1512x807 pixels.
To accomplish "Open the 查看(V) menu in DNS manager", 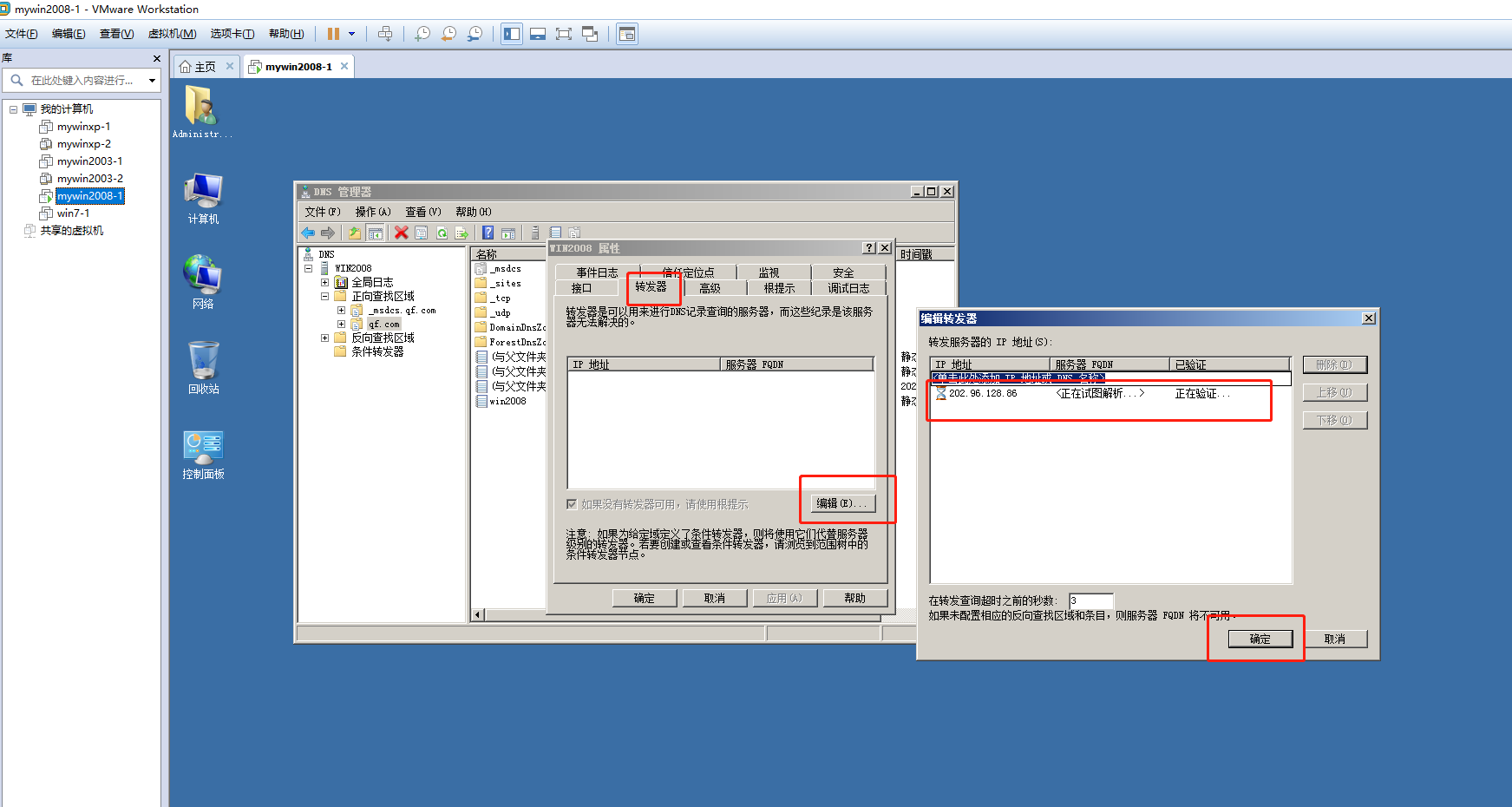I will (423, 212).
